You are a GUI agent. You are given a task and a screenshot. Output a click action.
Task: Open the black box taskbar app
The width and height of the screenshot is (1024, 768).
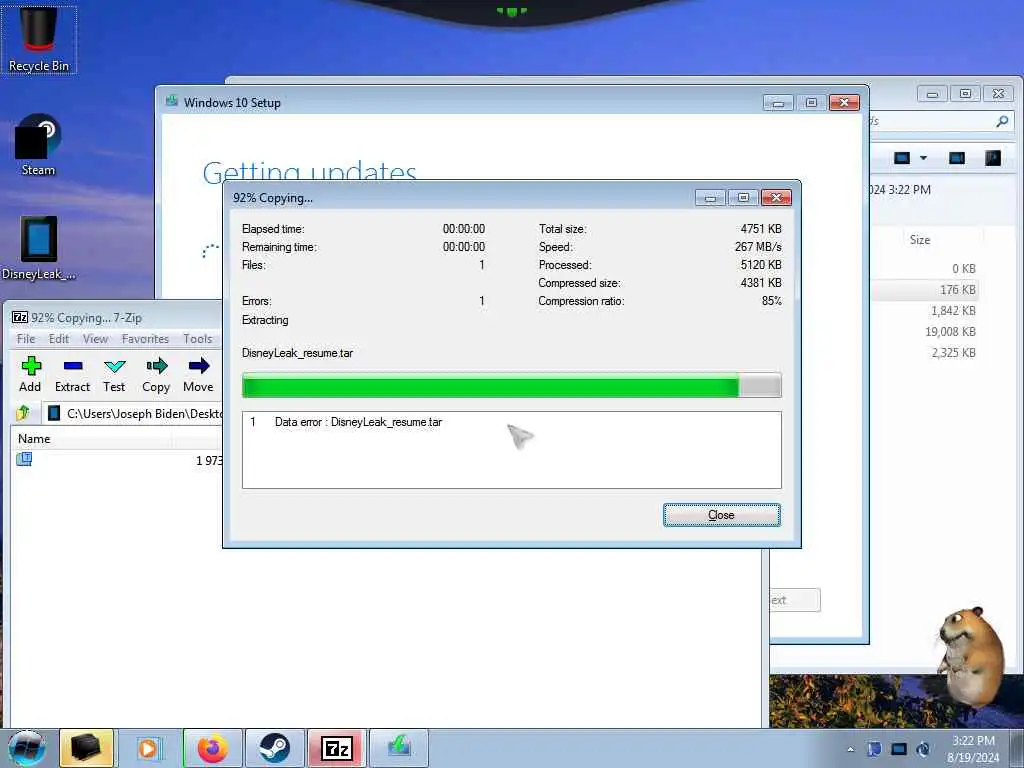coord(86,748)
